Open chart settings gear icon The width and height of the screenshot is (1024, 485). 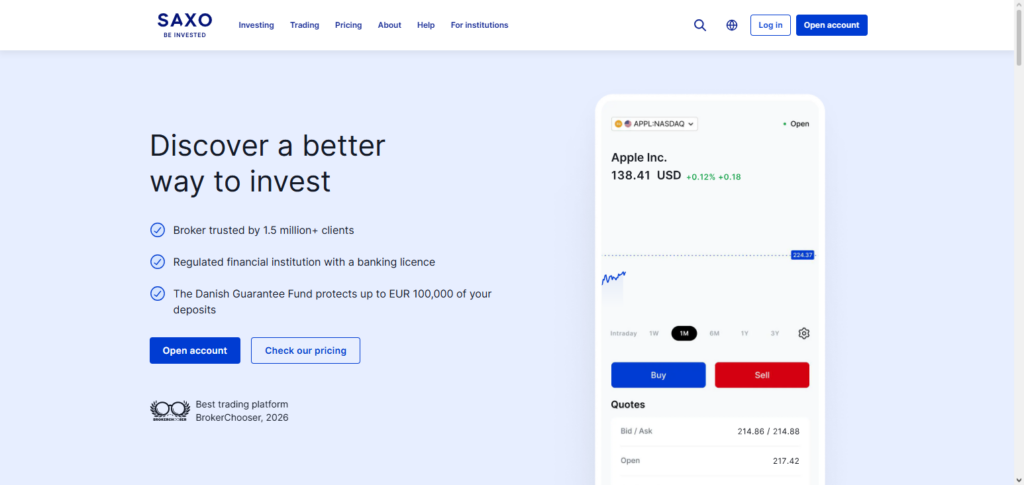click(x=804, y=334)
